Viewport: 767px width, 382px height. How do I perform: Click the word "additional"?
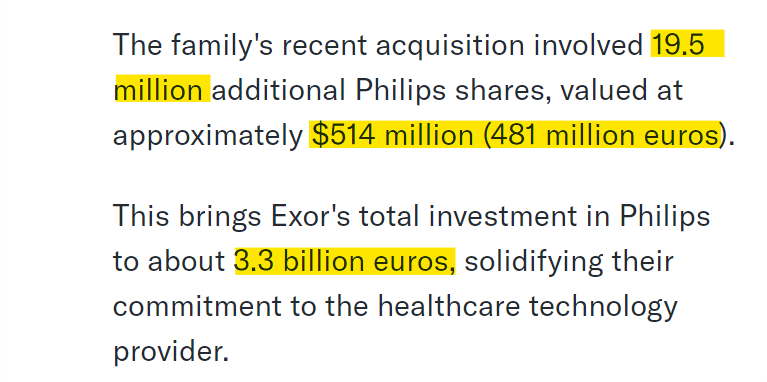(x=278, y=90)
